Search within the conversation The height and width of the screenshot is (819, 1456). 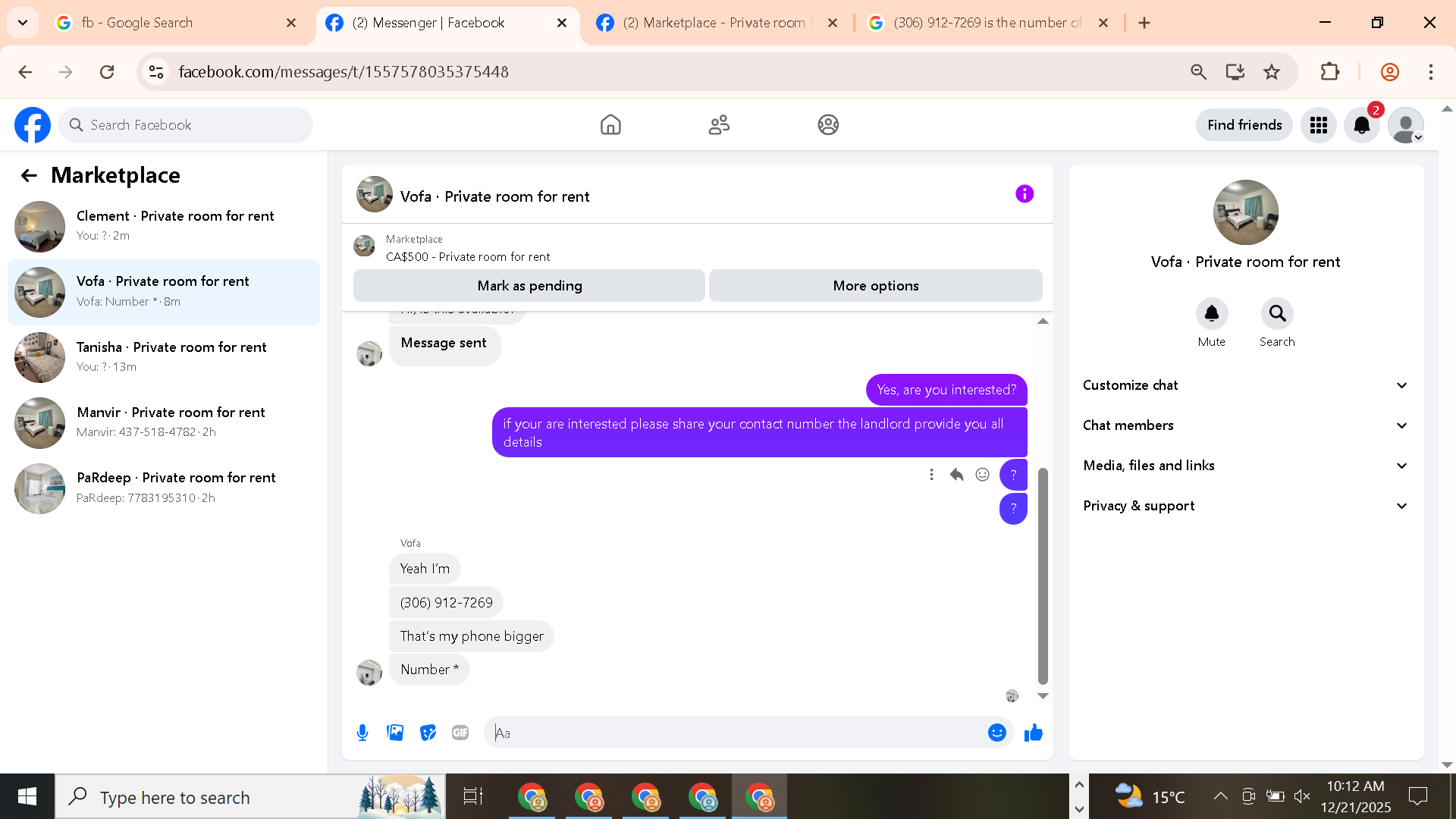[1277, 314]
